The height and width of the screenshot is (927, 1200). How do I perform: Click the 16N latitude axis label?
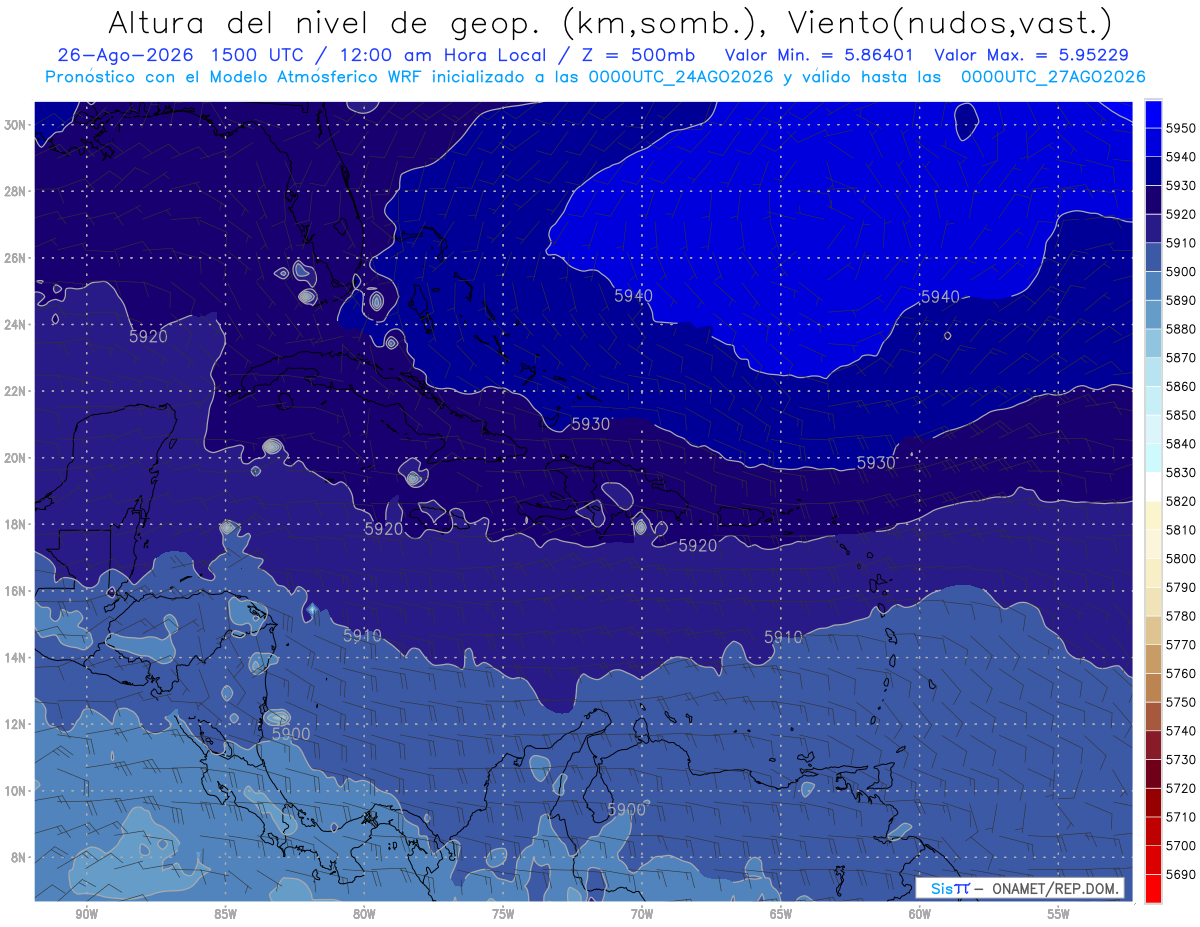[x=16, y=591]
